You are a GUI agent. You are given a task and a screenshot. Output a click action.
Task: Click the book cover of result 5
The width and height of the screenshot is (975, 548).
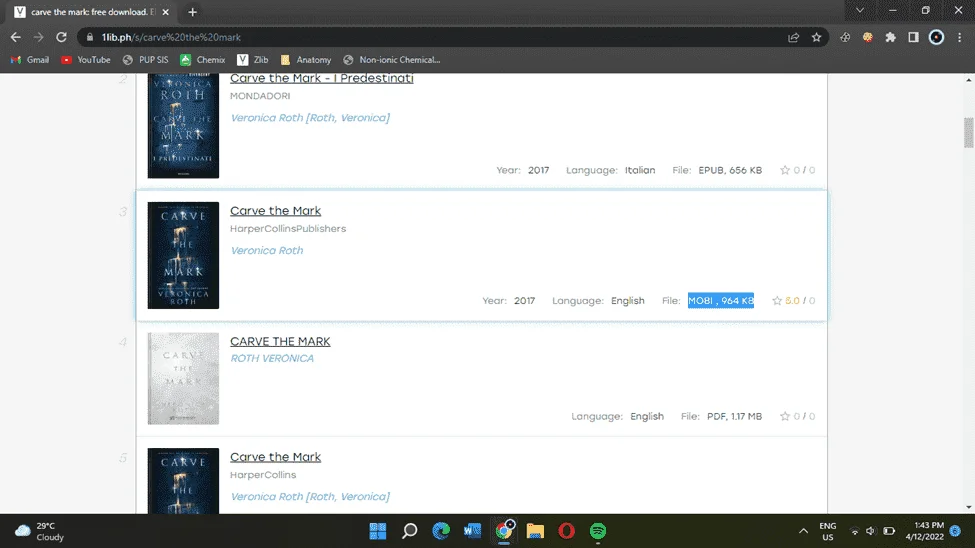click(183, 481)
